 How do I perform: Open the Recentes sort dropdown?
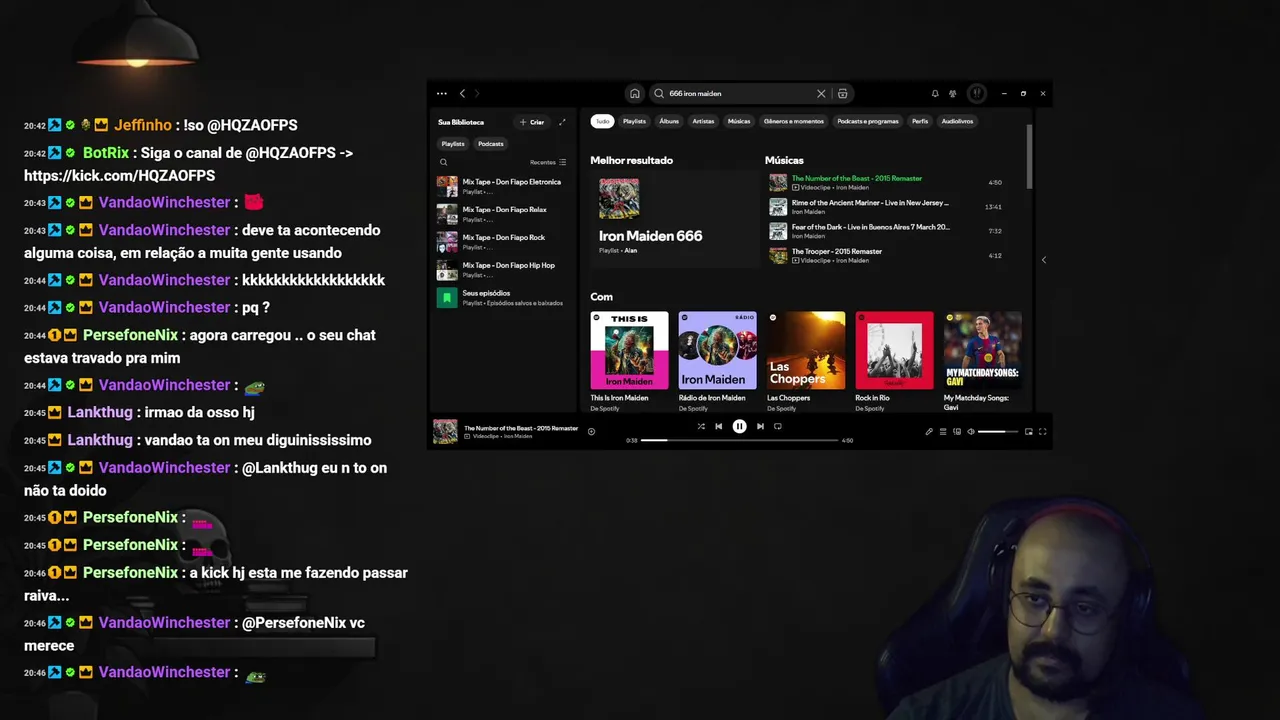tap(548, 162)
